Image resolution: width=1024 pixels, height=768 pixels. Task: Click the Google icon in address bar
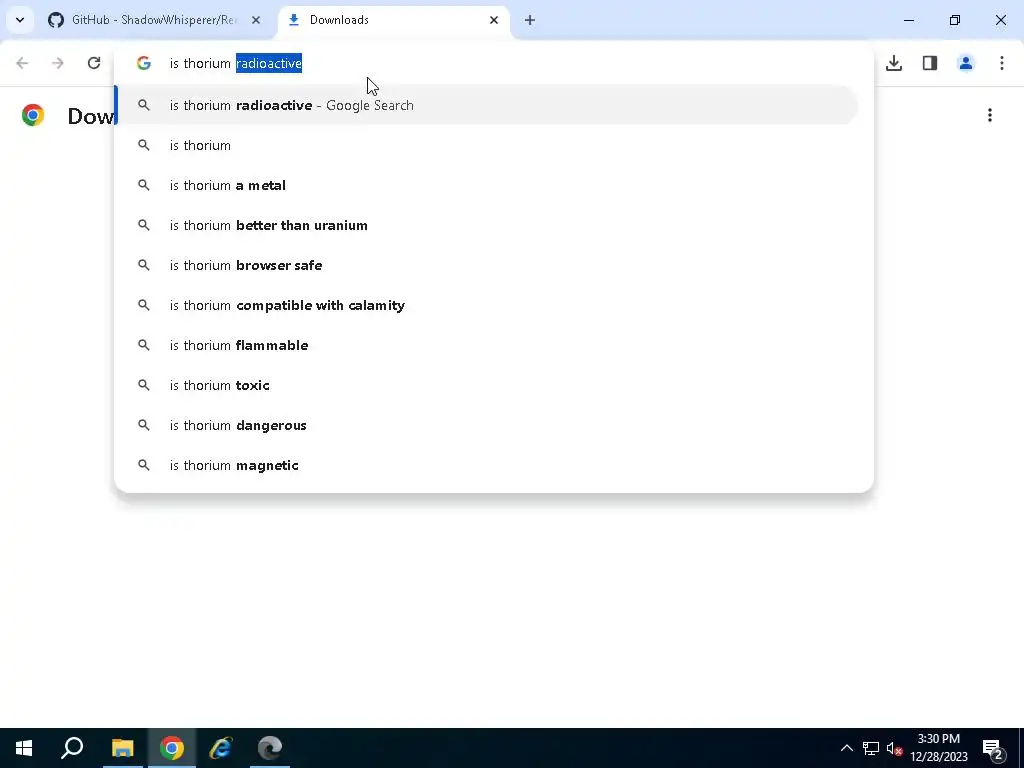(x=144, y=63)
